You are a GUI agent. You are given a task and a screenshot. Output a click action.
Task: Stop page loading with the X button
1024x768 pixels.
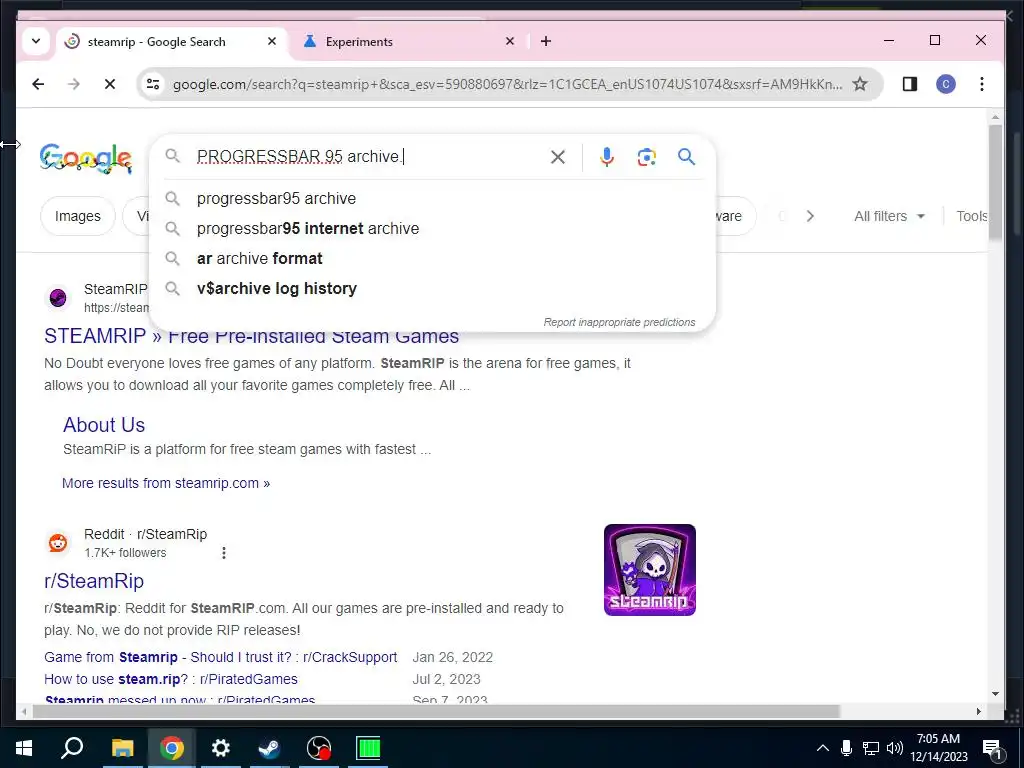110,84
